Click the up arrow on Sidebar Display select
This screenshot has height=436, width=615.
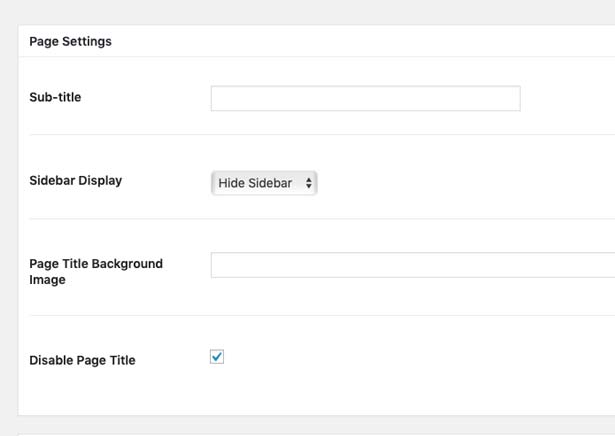[309, 180]
